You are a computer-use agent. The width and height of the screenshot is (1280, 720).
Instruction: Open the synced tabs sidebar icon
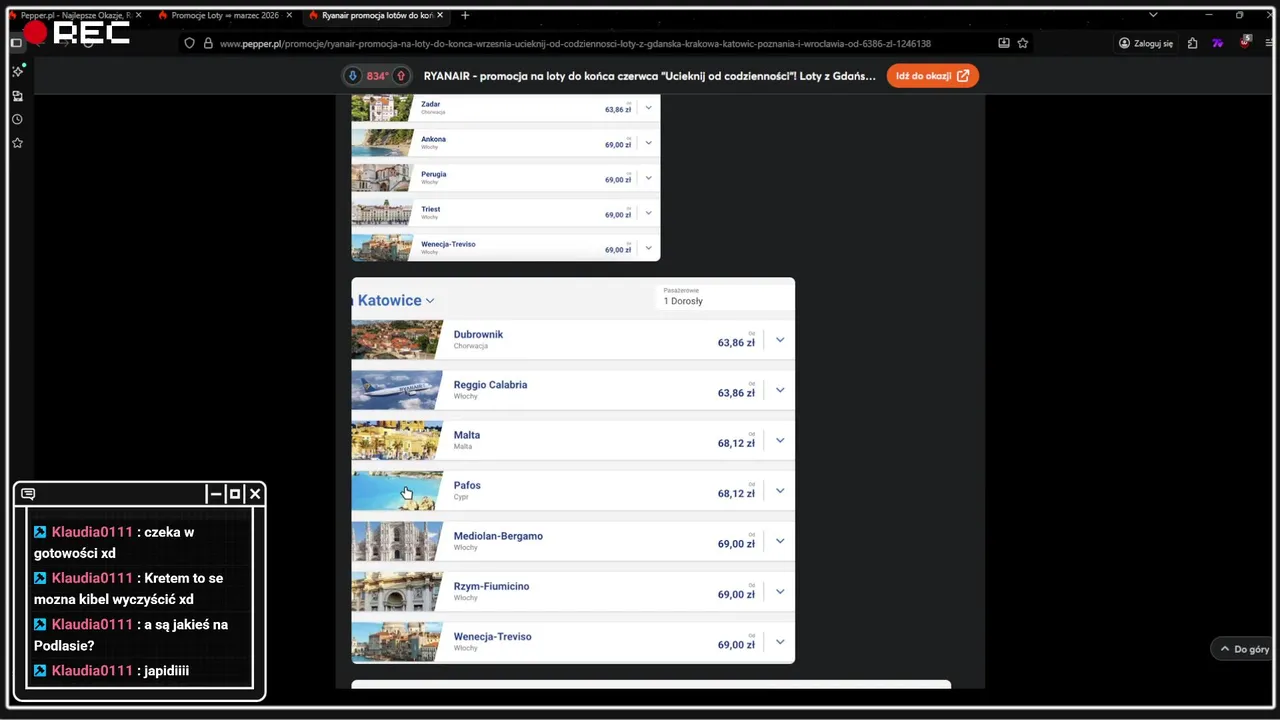17,96
